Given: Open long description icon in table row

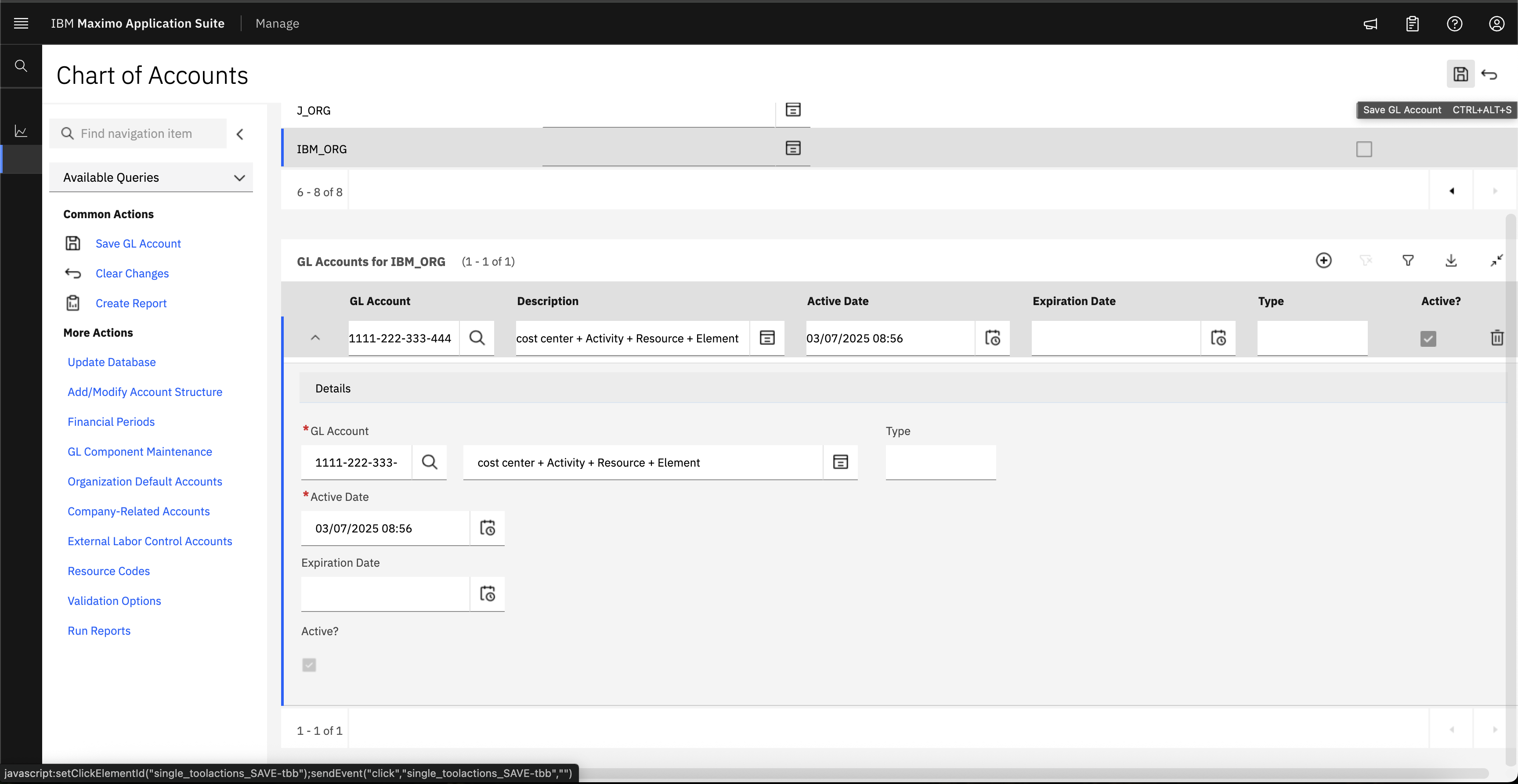Looking at the screenshot, I should tap(767, 338).
